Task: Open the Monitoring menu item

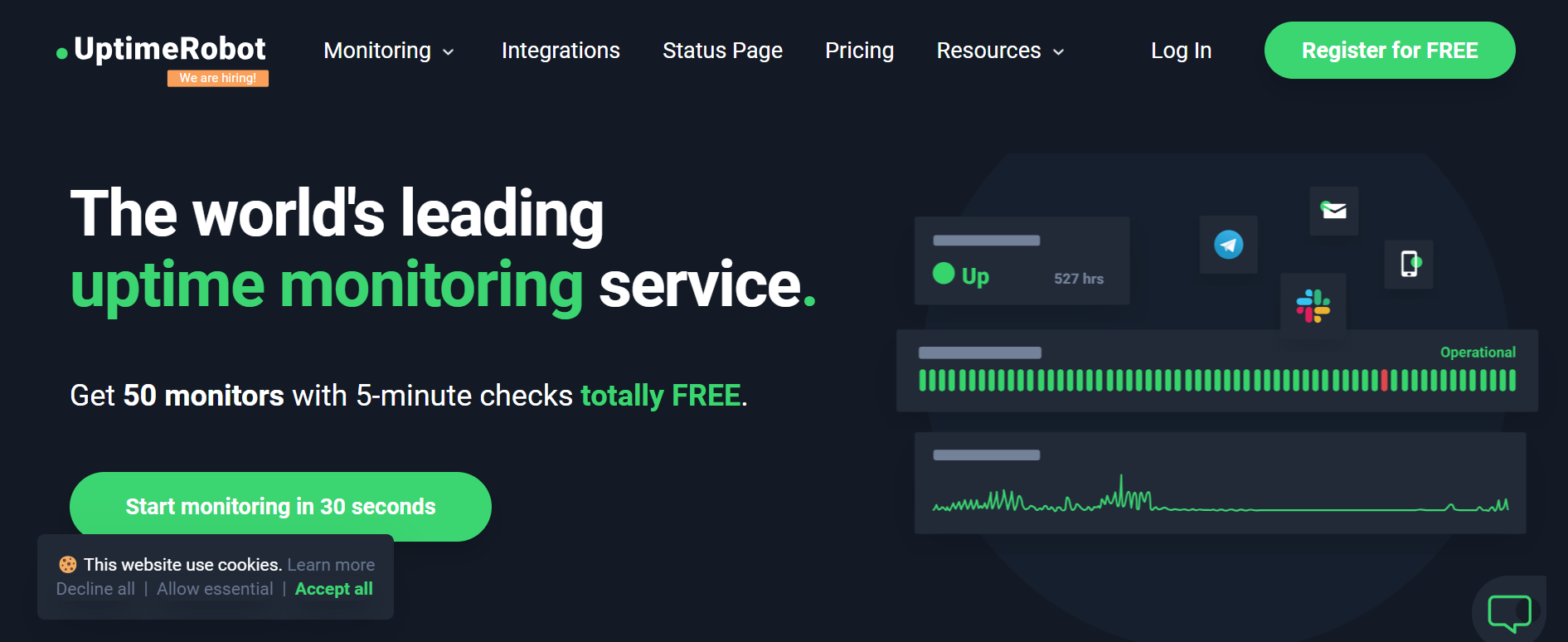Action: click(377, 51)
